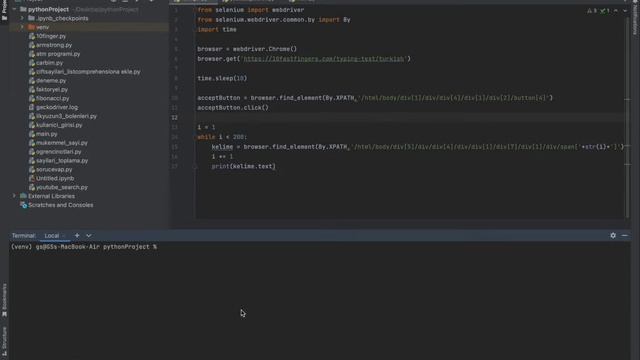Click editor vertical scrollbar

pyautogui.click(x=627, y=118)
